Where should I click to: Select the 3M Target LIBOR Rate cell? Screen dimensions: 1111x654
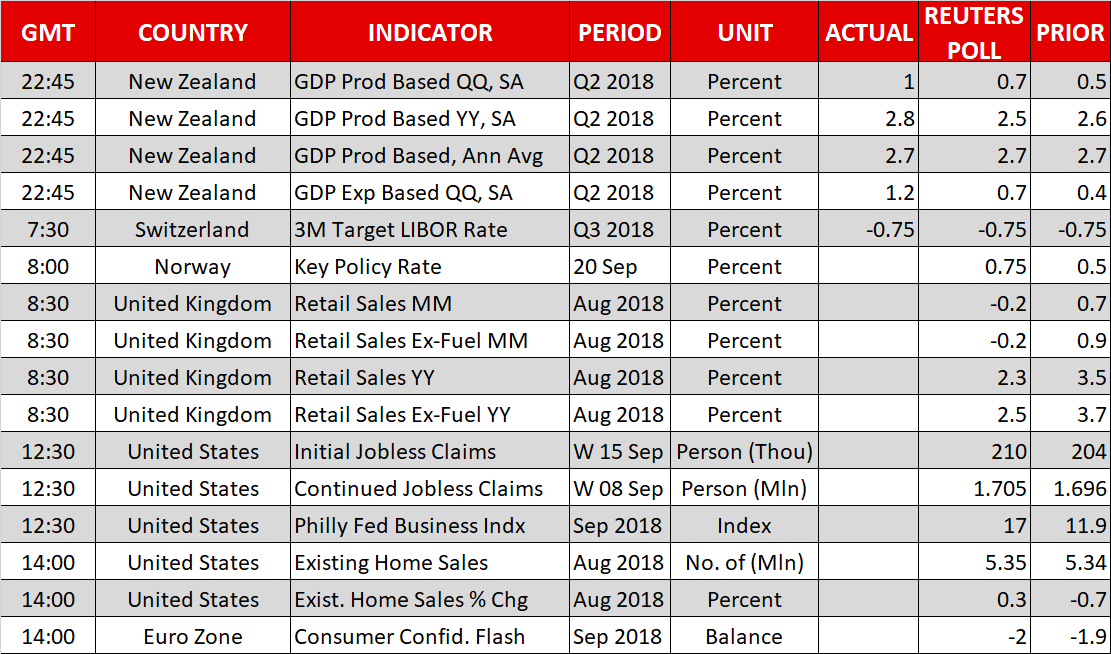401,230
